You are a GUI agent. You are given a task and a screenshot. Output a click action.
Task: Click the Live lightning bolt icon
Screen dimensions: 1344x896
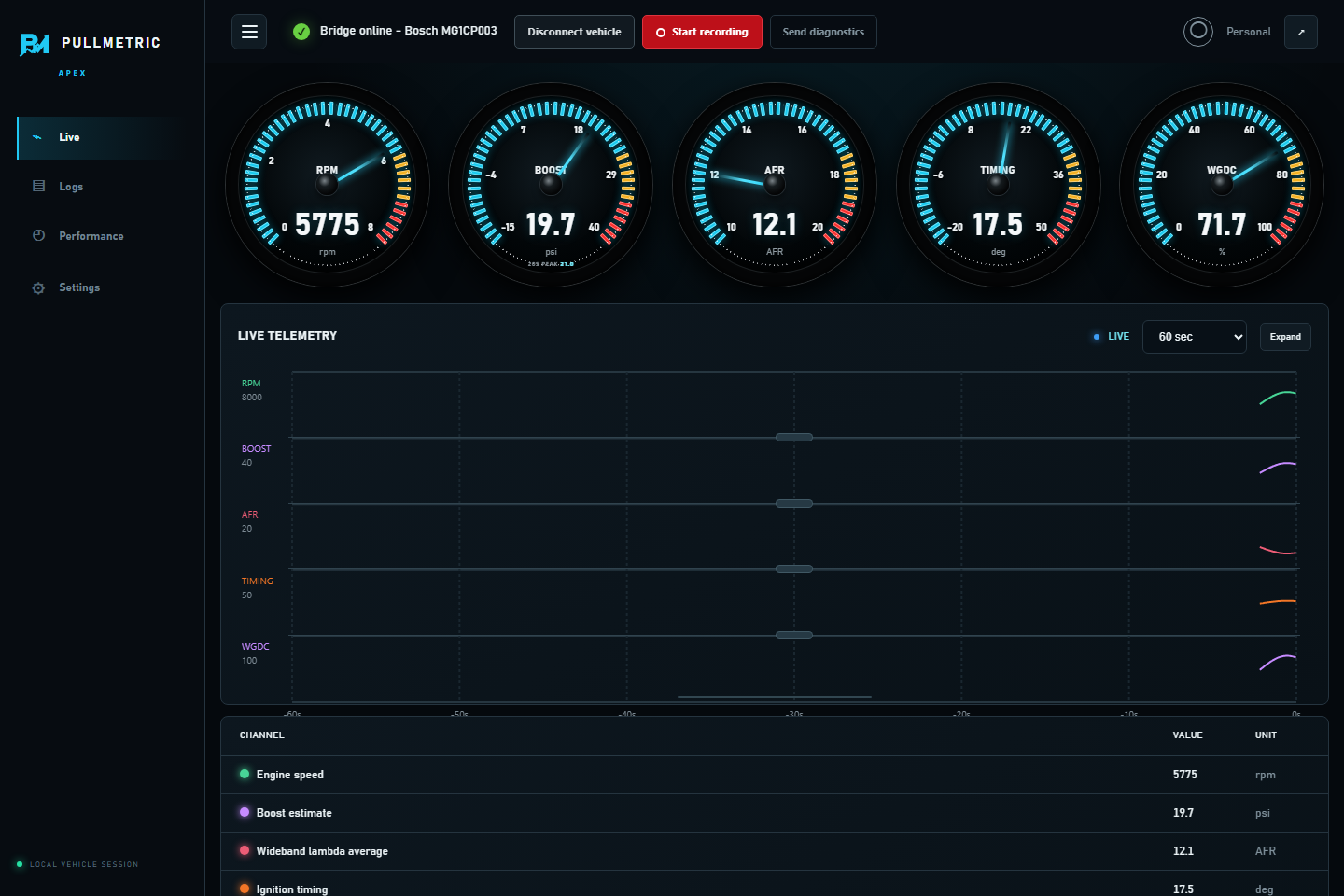pyautogui.click(x=37, y=137)
